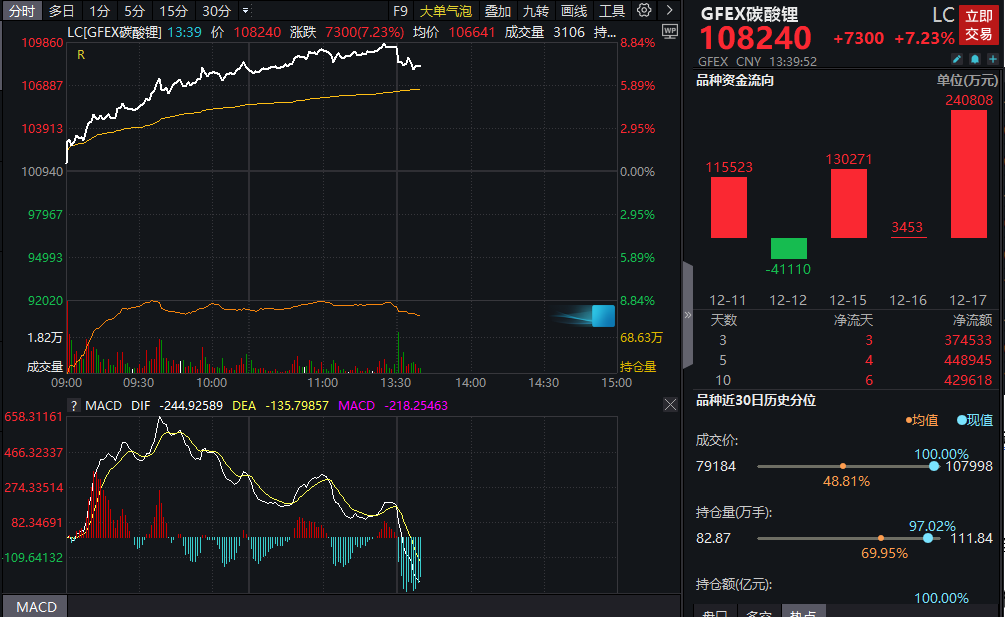
Task: Click the yellow R marker on the chart
Action: pos(81,55)
